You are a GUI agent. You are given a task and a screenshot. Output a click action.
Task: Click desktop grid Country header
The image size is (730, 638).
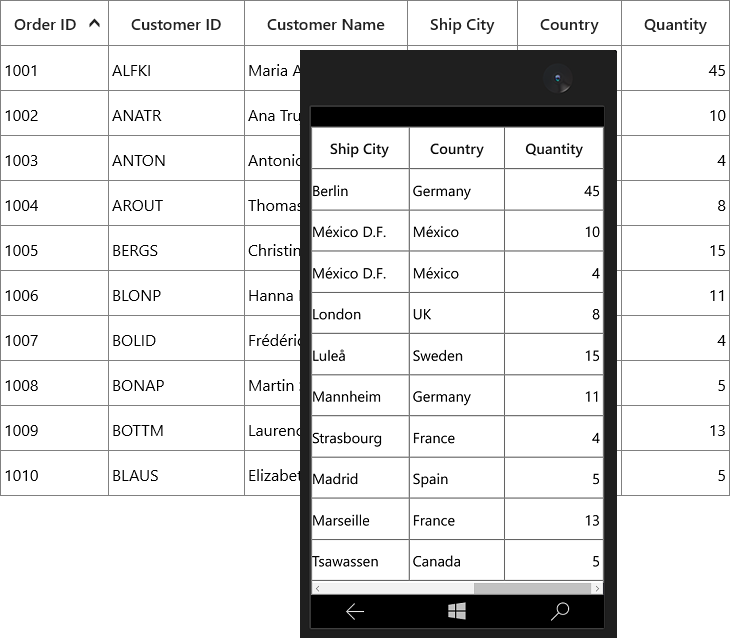point(569,23)
